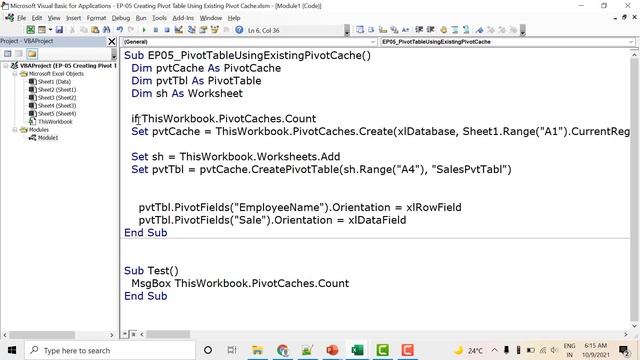Viewport: 640px width, 360px height.
Task: Collapse the Modules folder node
Action: click(15, 129)
